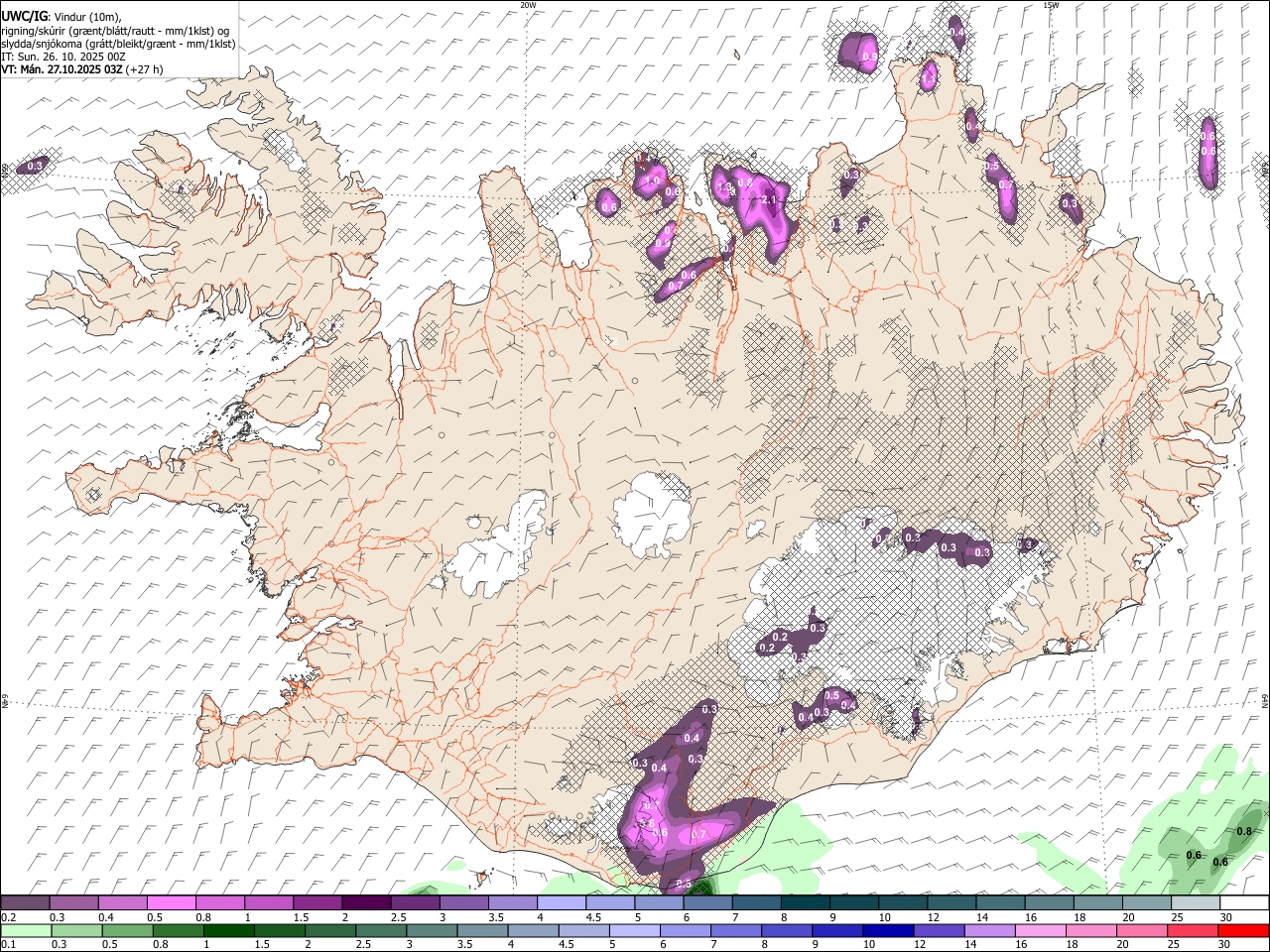
Task: Click the snow legend swatch labeled 3.5
Action: (x=511, y=903)
